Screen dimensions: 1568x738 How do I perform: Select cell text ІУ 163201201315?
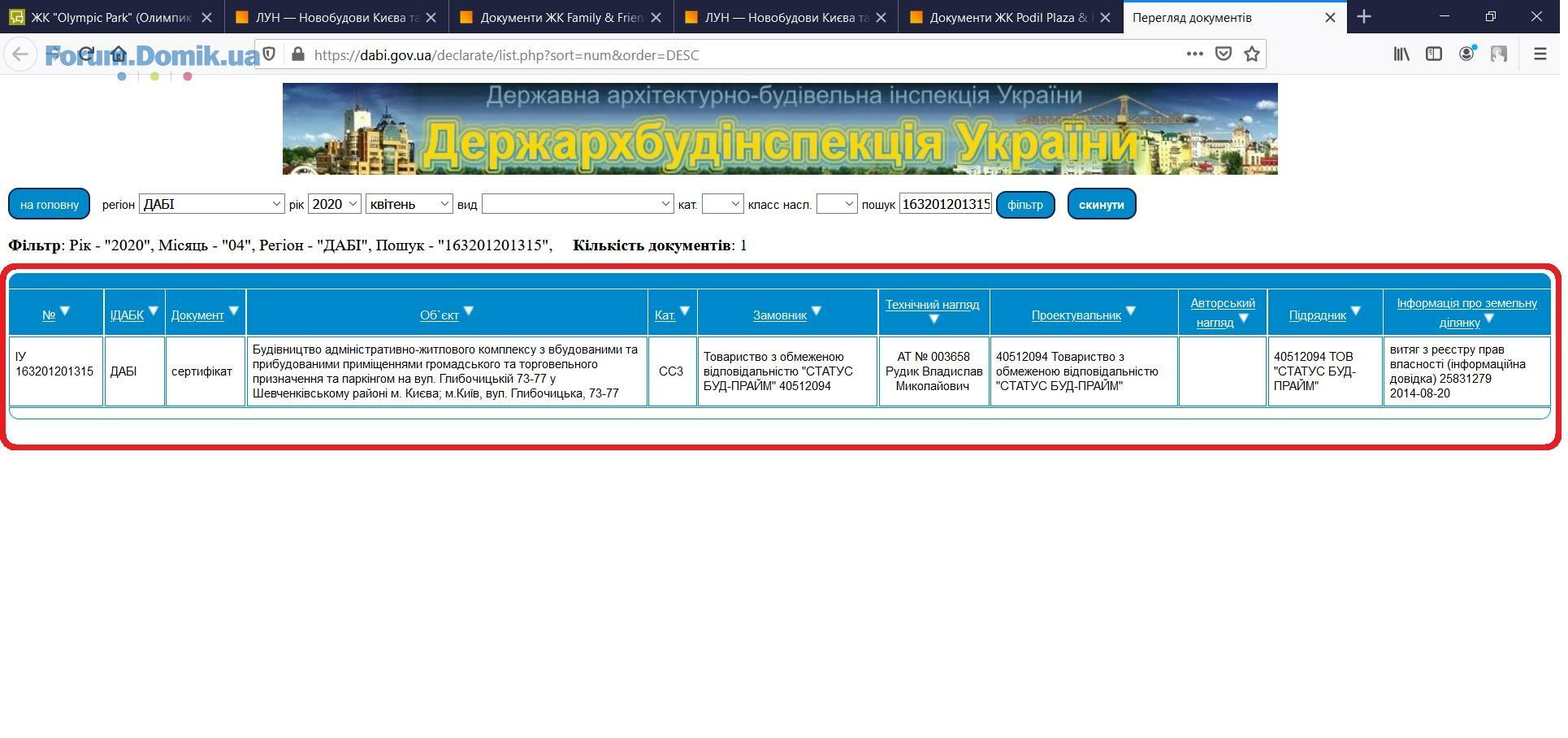[x=54, y=364]
